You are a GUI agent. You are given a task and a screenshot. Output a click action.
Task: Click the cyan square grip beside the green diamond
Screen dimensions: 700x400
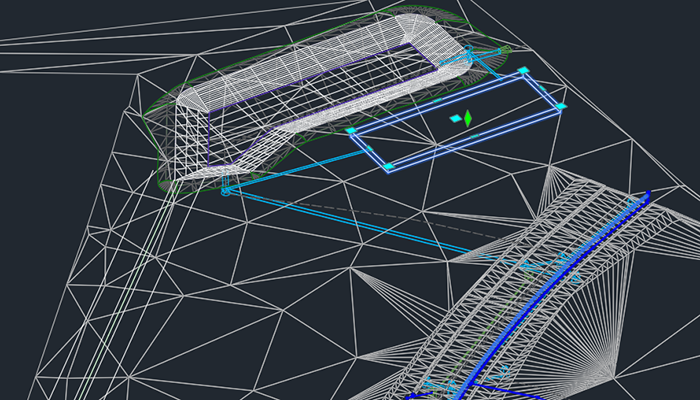[x=456, y=119]
